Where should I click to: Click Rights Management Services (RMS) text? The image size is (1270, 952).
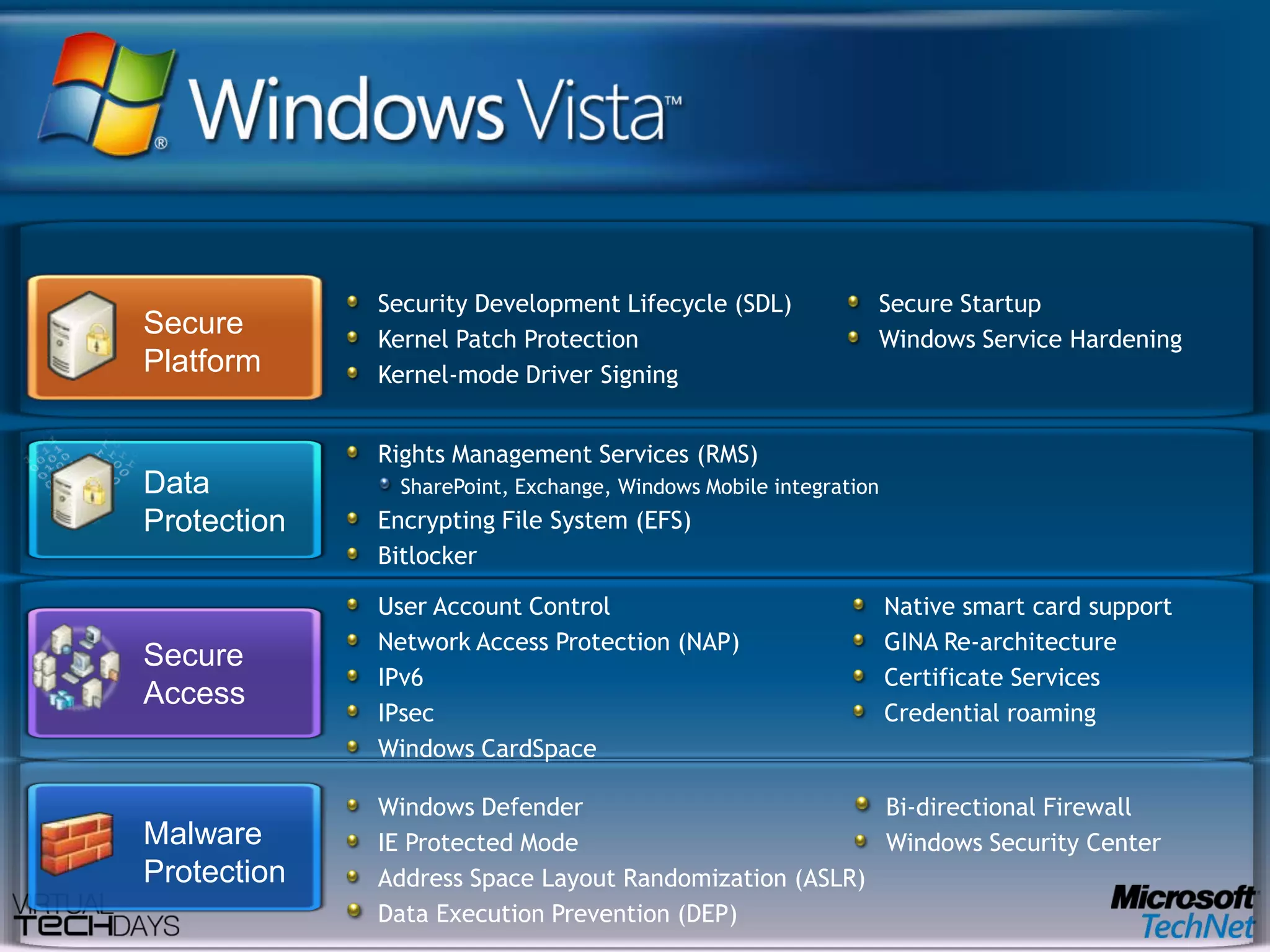tap(568, 455)
